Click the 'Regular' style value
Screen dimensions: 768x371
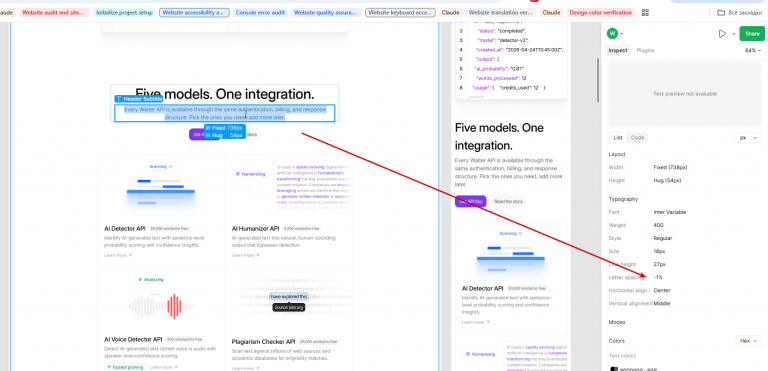(663, 238)
